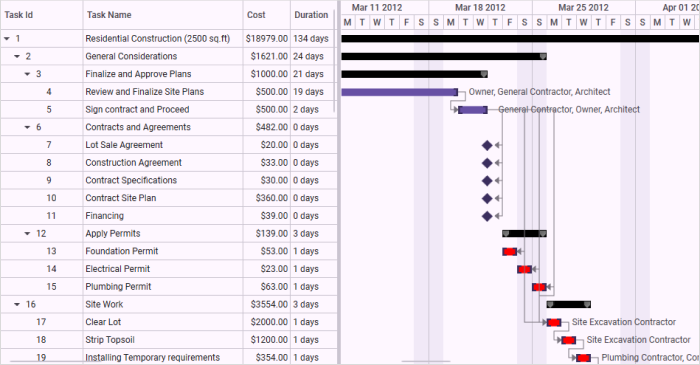Select the Sign contract and Proceed taskbar
This screenshot has height=365, width=700.
click(x=473, y=110)
